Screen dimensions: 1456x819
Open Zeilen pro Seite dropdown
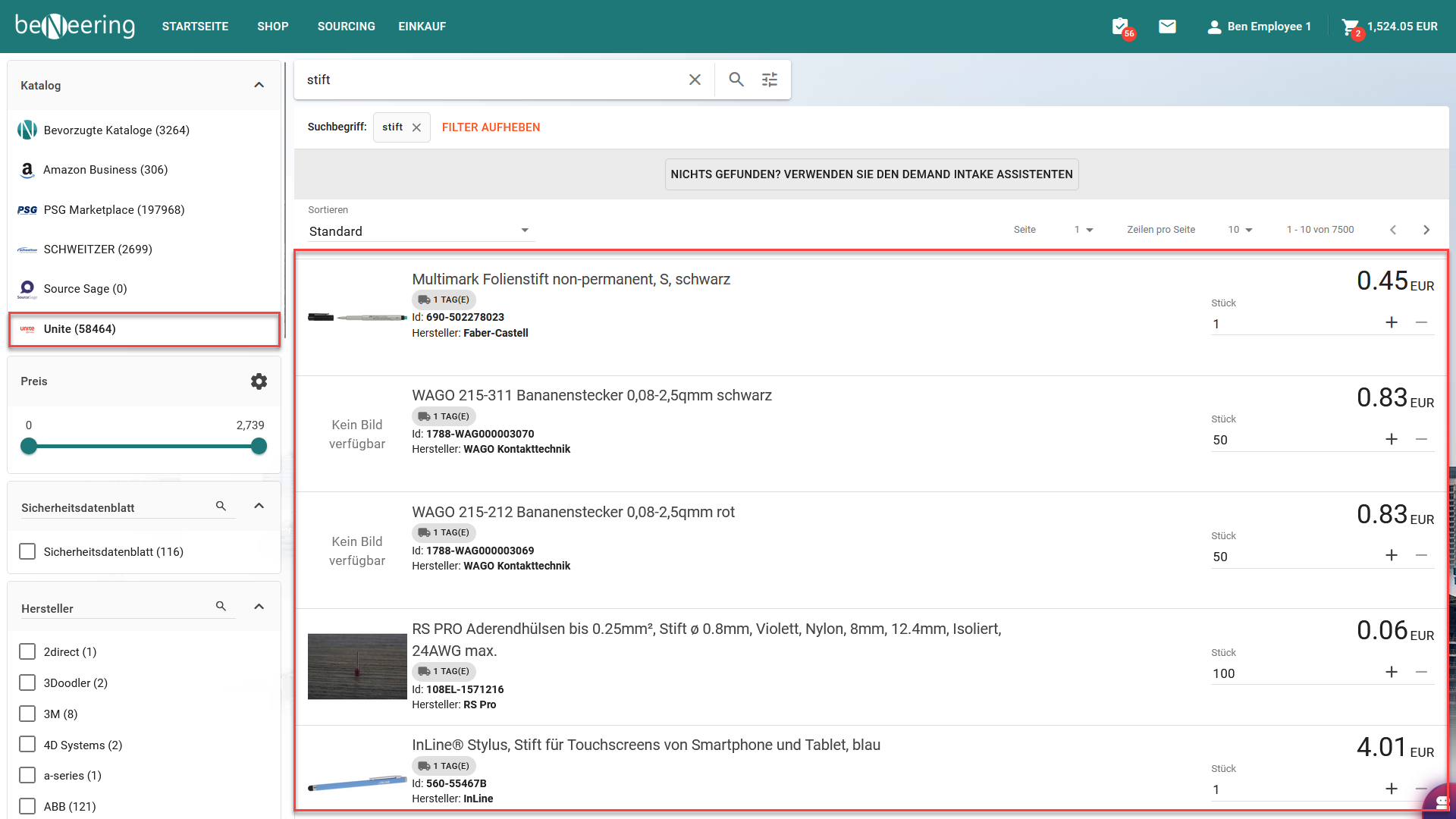[1240, 230]
